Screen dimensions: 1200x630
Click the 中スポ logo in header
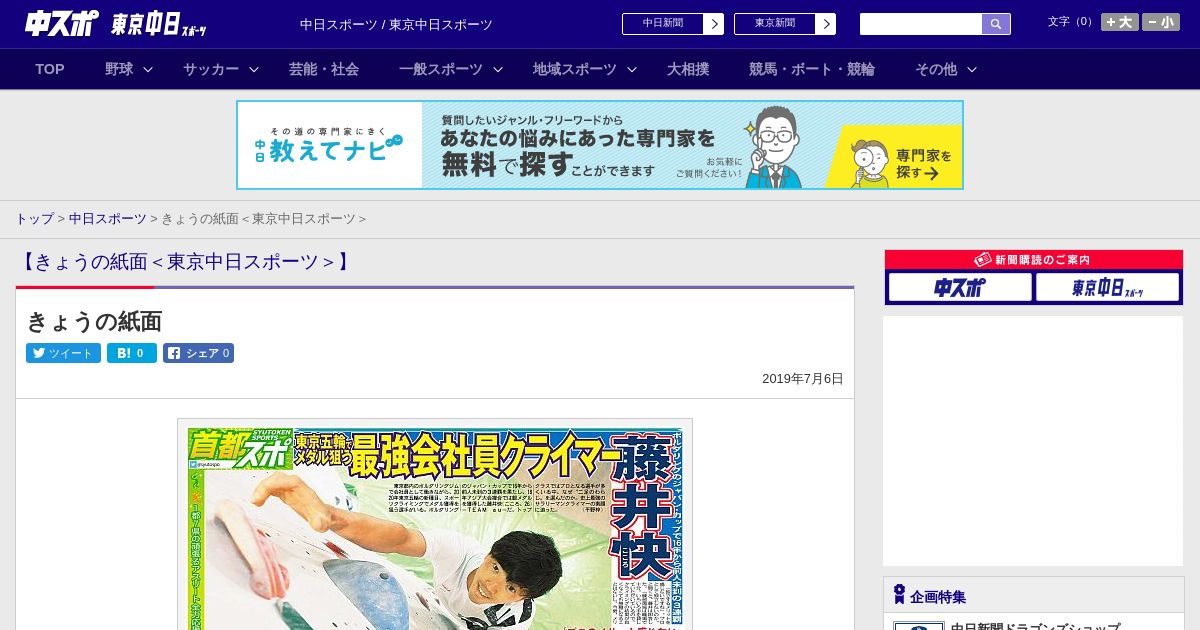62,23
